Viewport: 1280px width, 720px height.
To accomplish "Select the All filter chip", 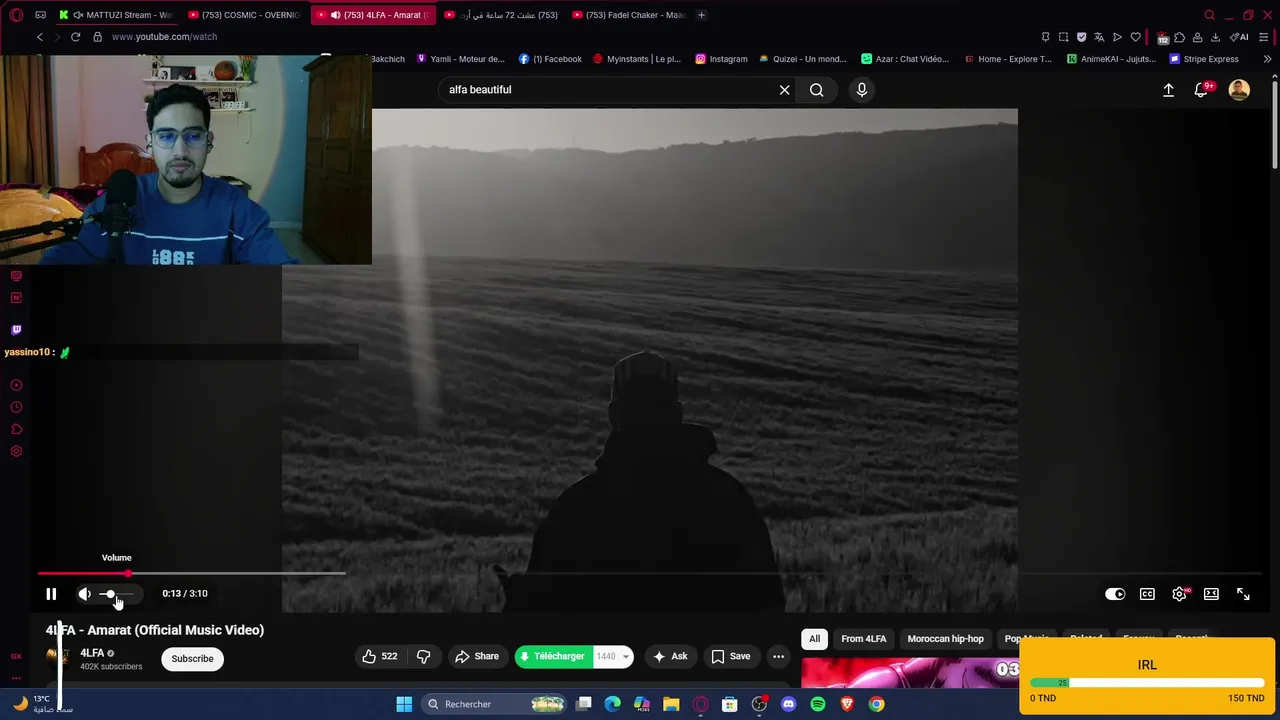I will click(814, 639).
